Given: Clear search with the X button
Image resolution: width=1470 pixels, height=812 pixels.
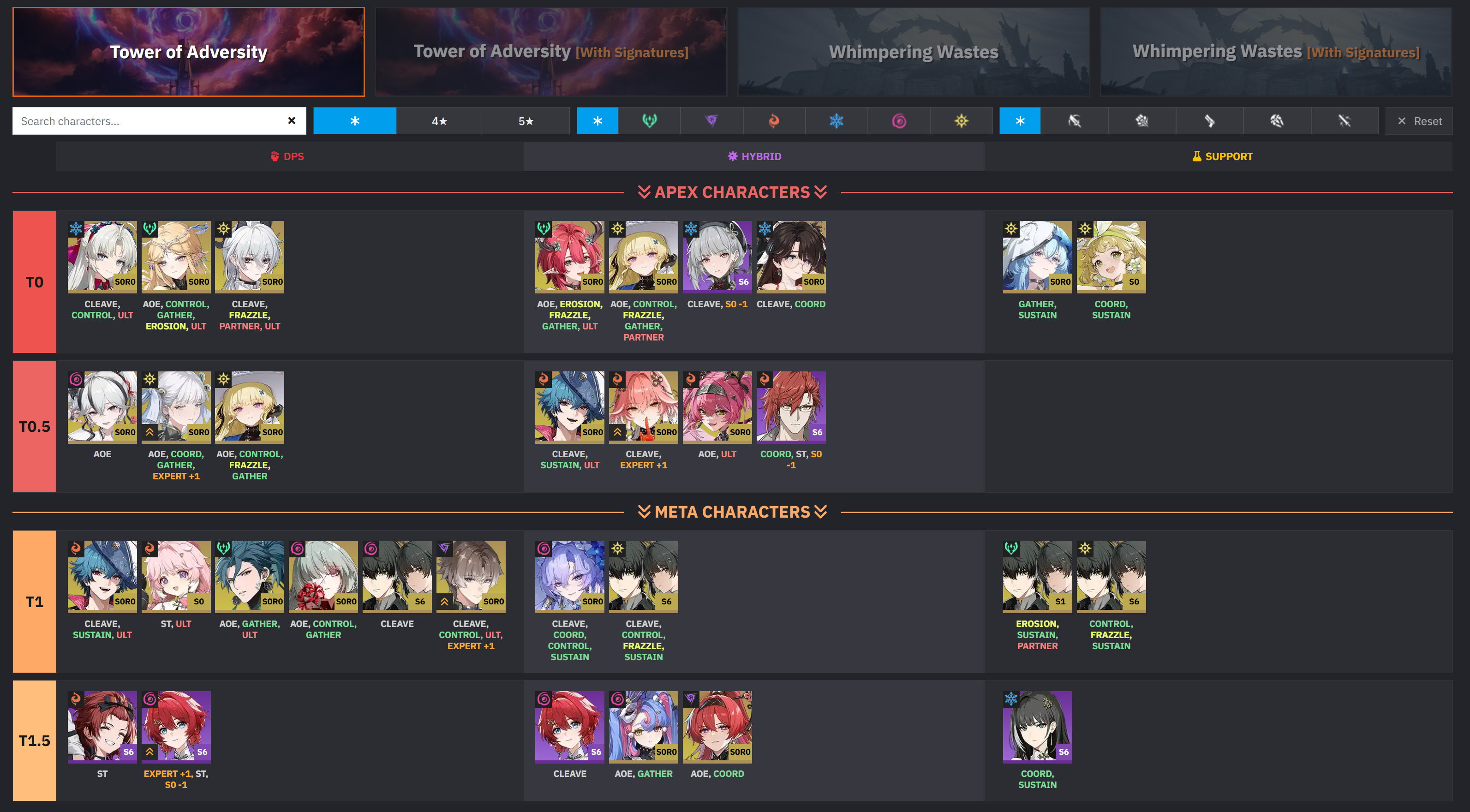Looking at the screenshot, I should 292,121.
